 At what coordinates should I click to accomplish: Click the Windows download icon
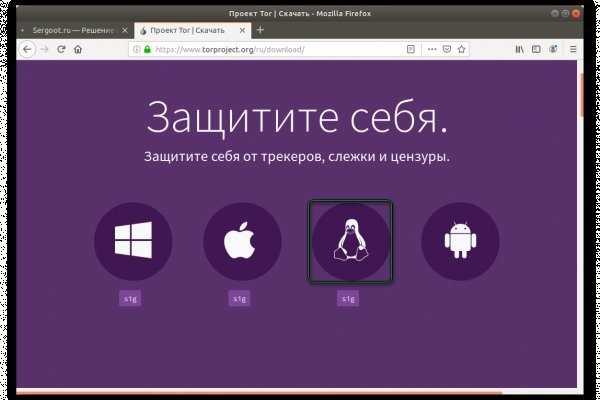pos(133,241)
